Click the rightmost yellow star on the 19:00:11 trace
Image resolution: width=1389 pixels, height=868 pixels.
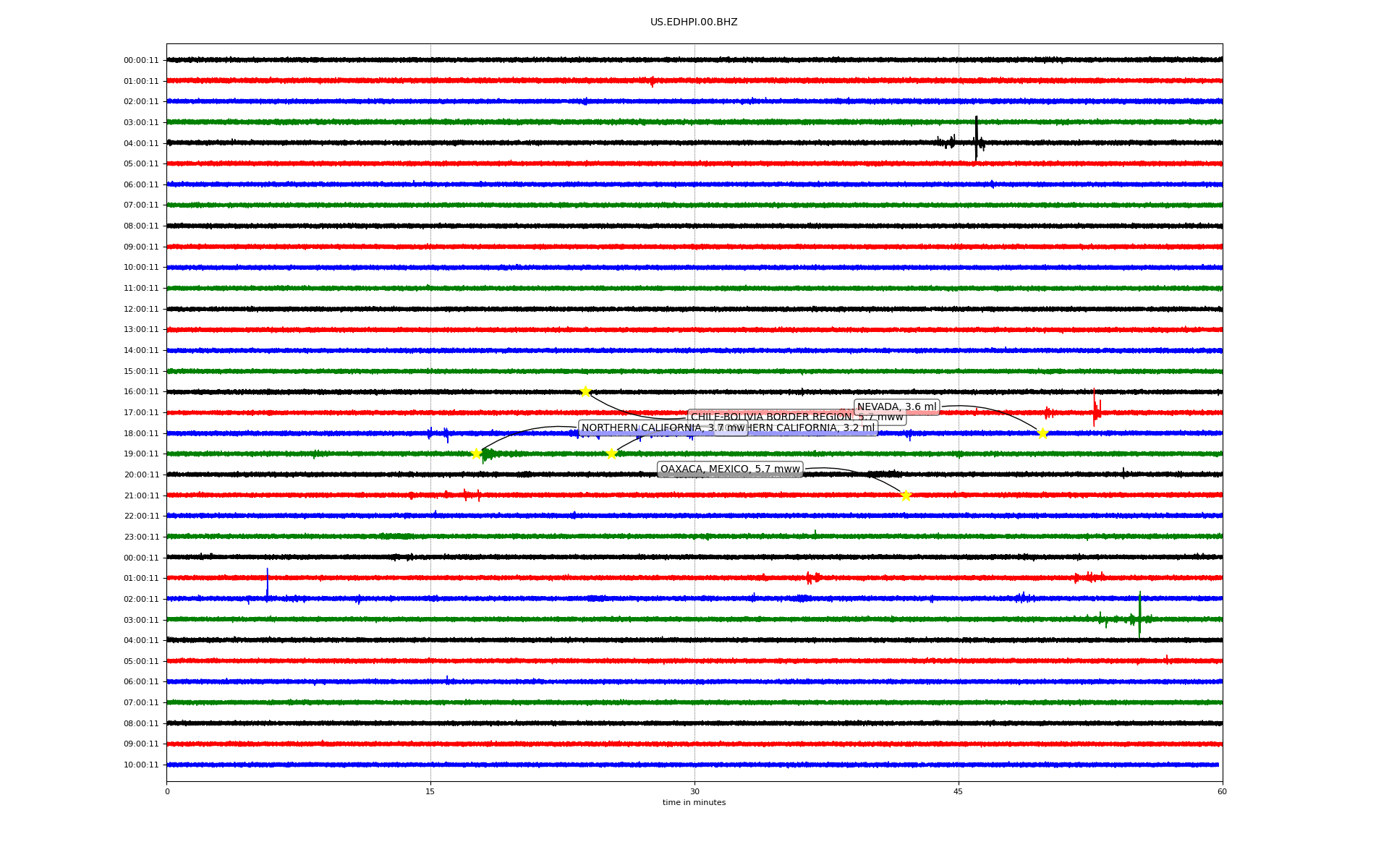[611, 454]
